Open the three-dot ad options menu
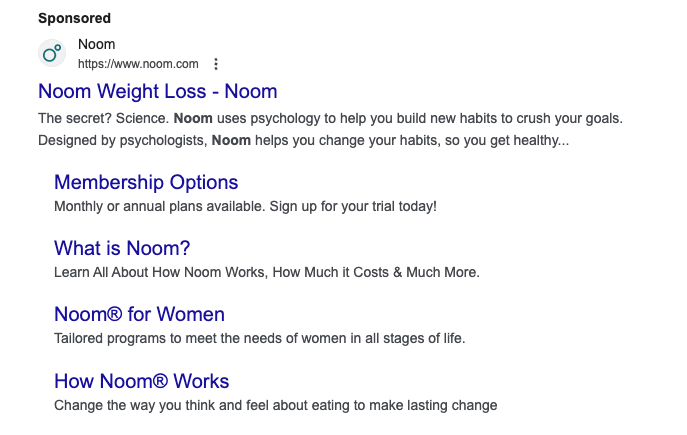Screen dimensions: 687x435 click(x=216, y=64)
